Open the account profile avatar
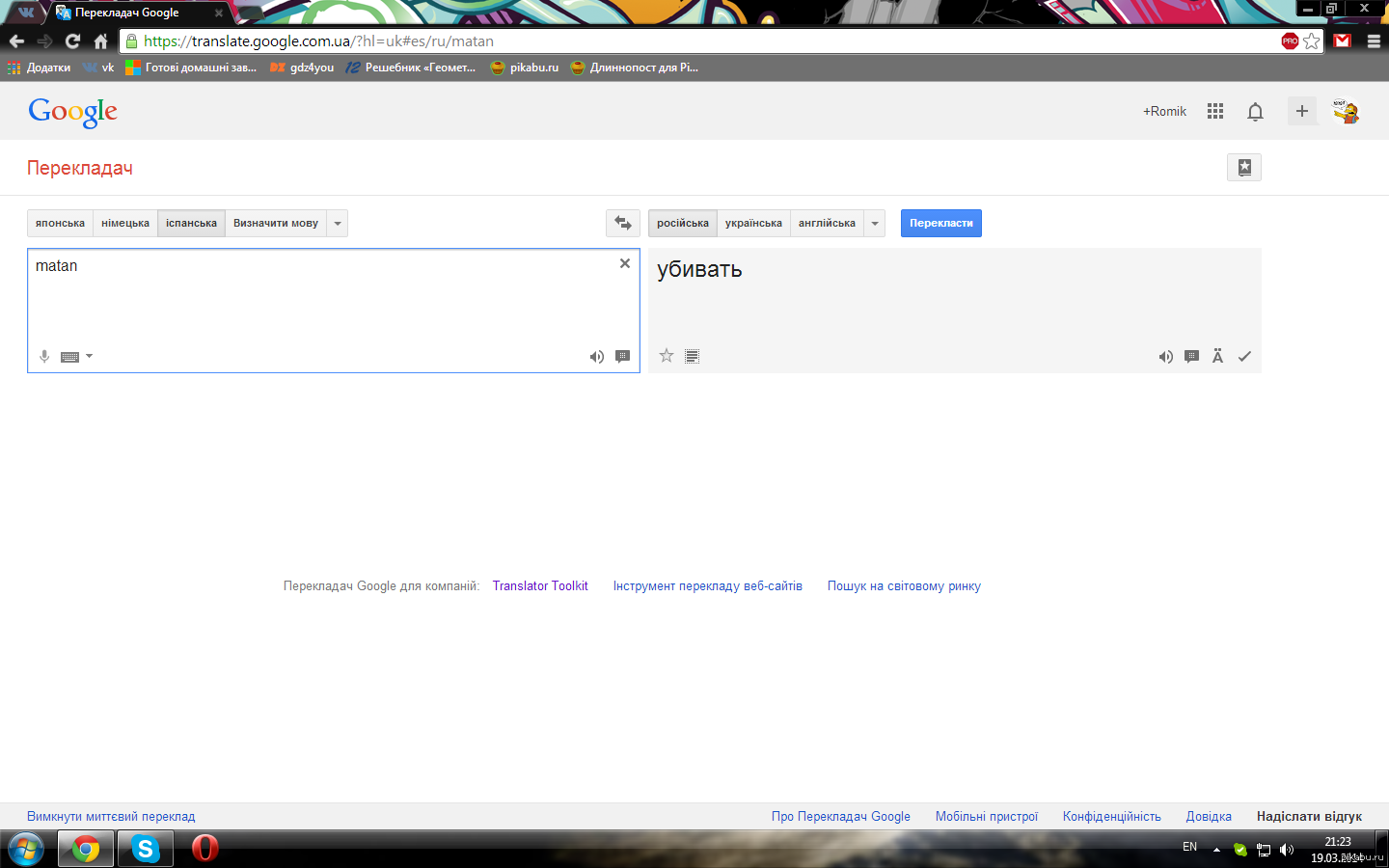The height and width of the screenshot is (868, 1389). coord(1346,111)
